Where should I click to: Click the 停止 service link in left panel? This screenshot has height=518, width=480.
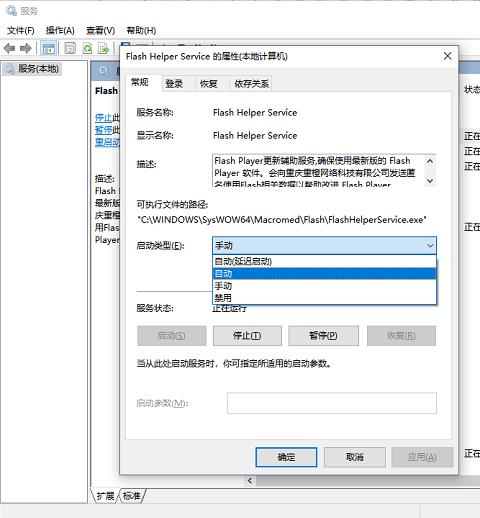pyautogui.click(x=103, y=117)
